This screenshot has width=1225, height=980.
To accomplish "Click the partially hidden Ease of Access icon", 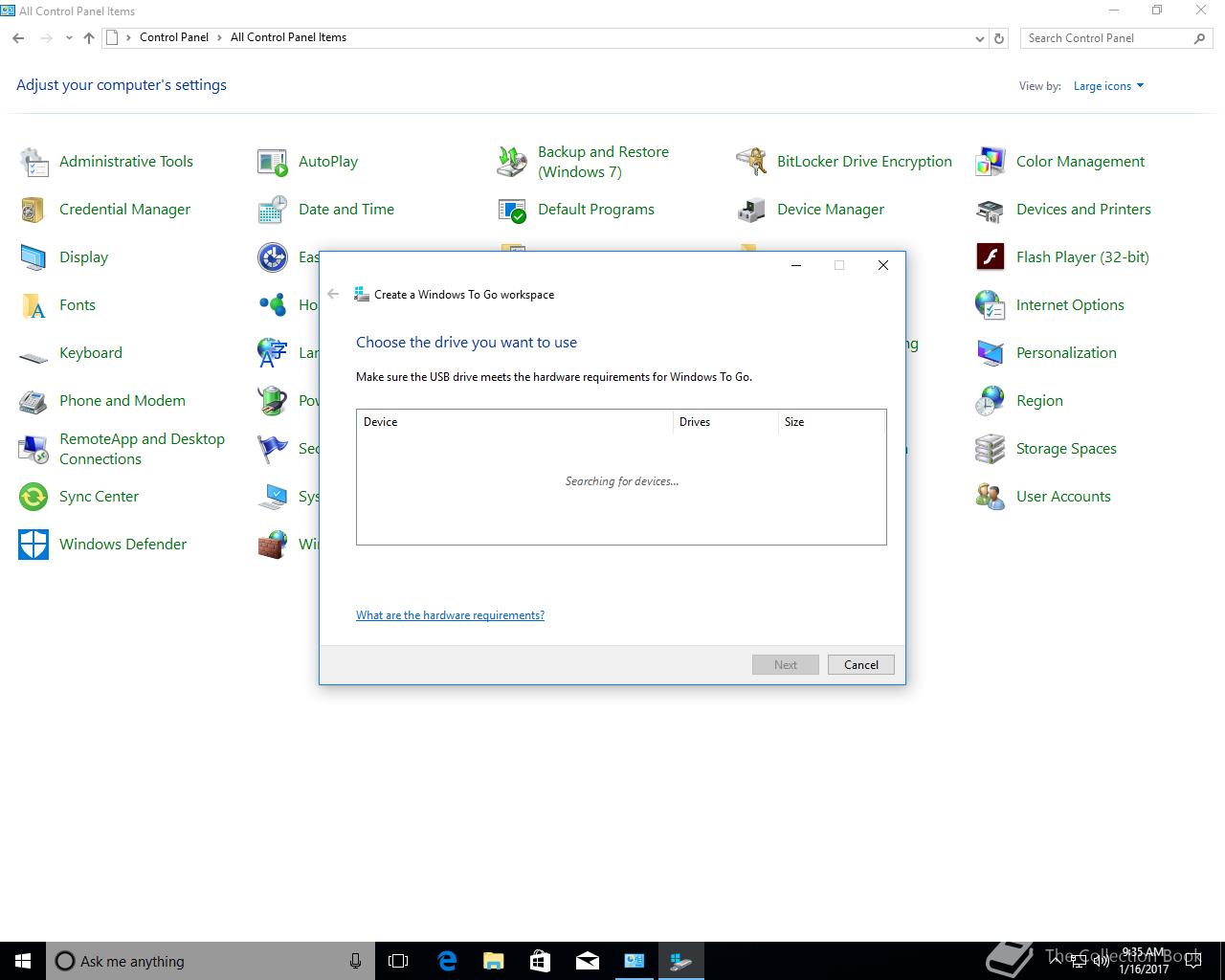I will [x=273, y=257].
